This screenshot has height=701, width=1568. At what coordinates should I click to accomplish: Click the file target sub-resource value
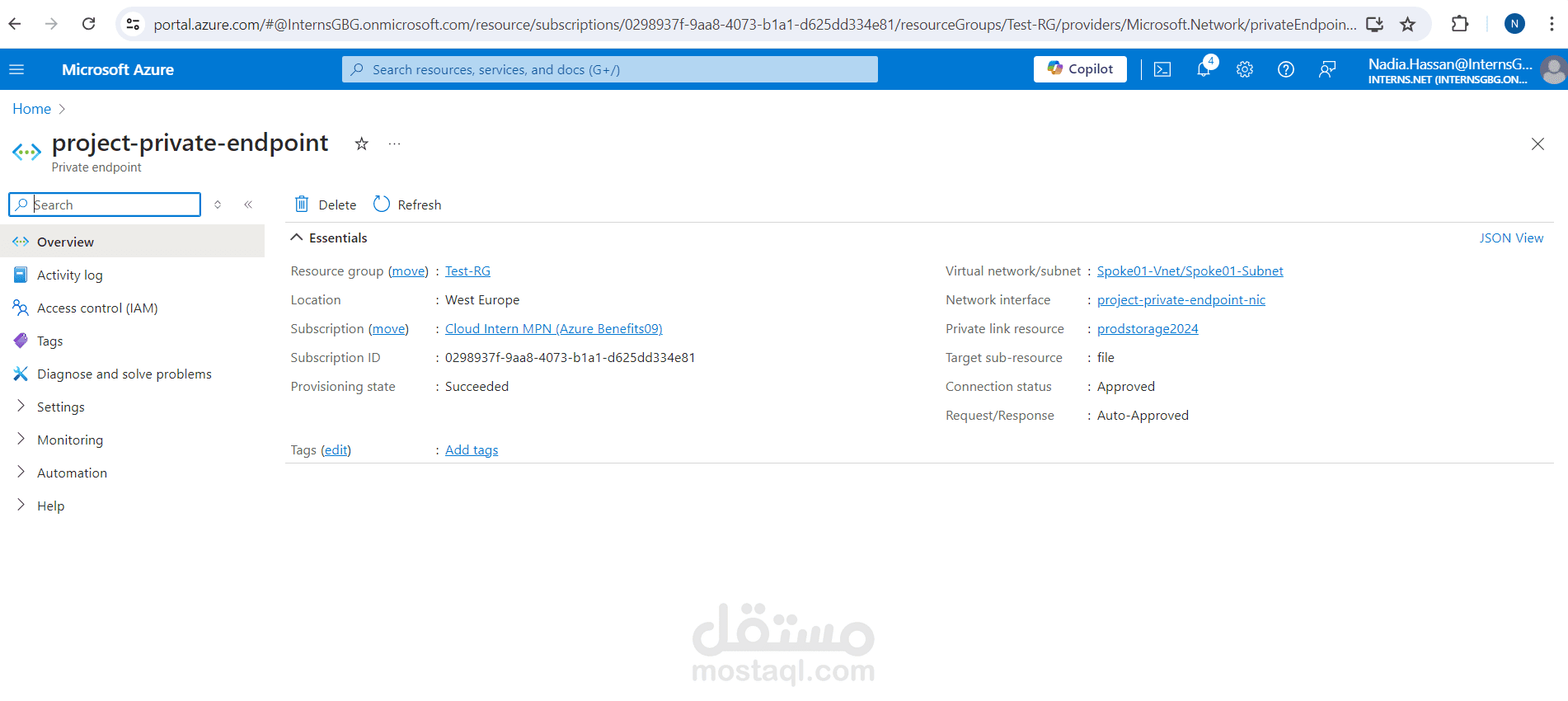tap(1106, 357)
